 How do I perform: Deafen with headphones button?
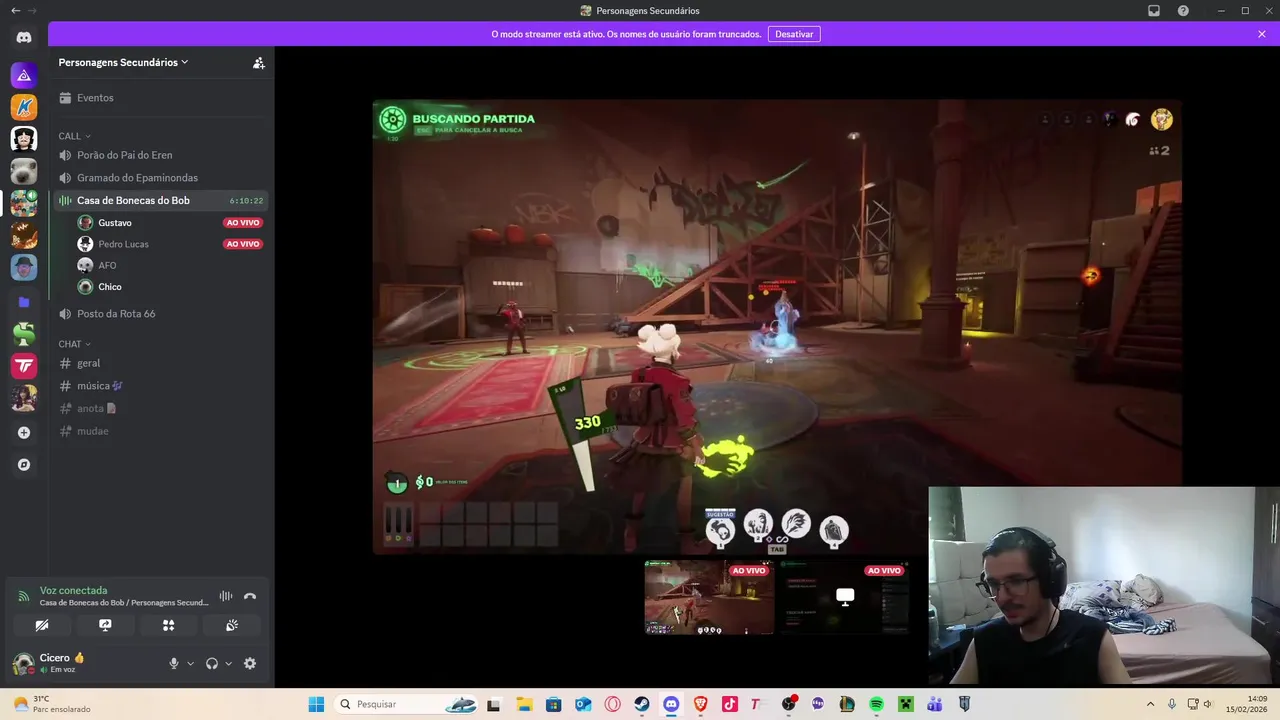212,663
